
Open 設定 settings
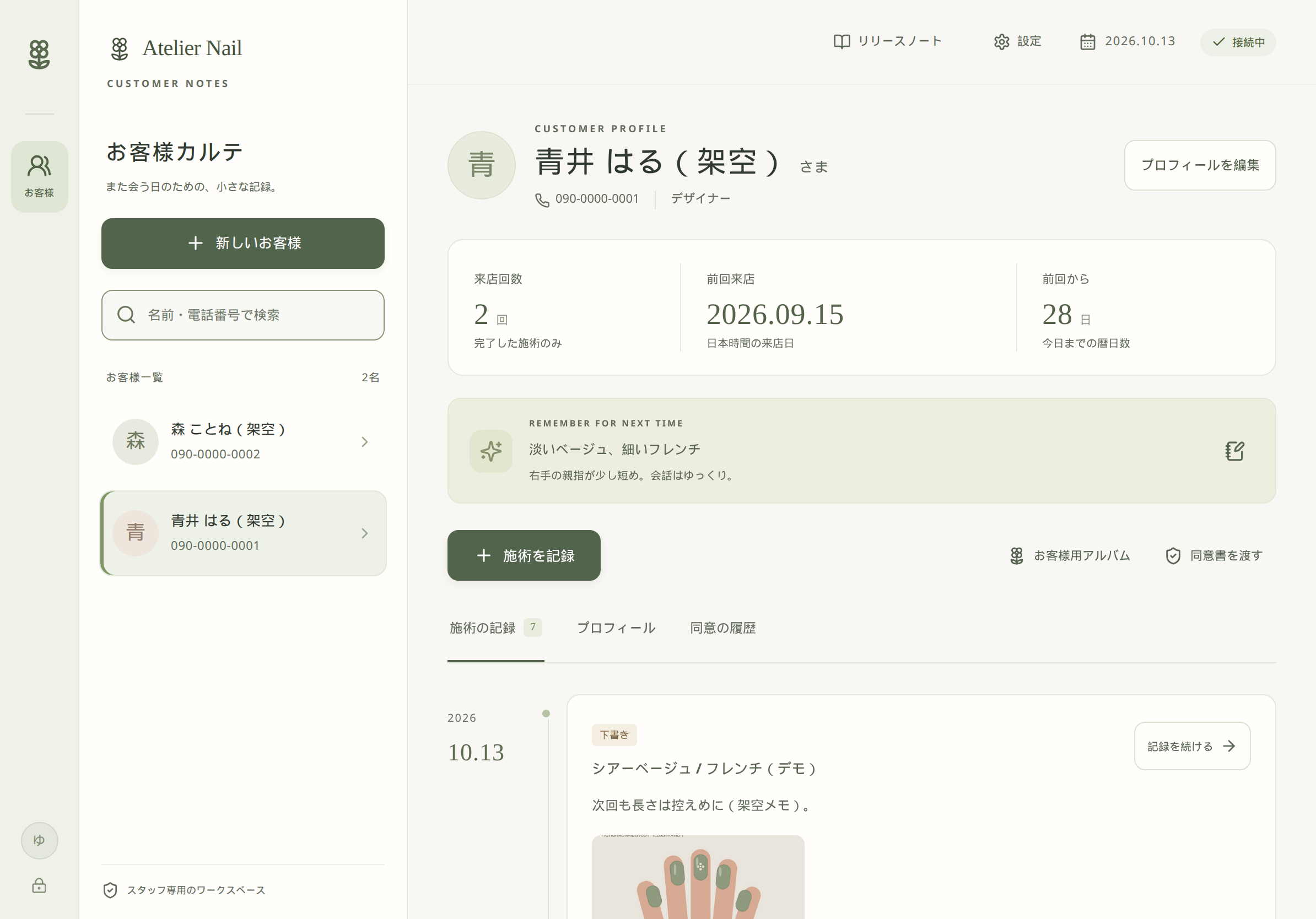pos(1017,41)
